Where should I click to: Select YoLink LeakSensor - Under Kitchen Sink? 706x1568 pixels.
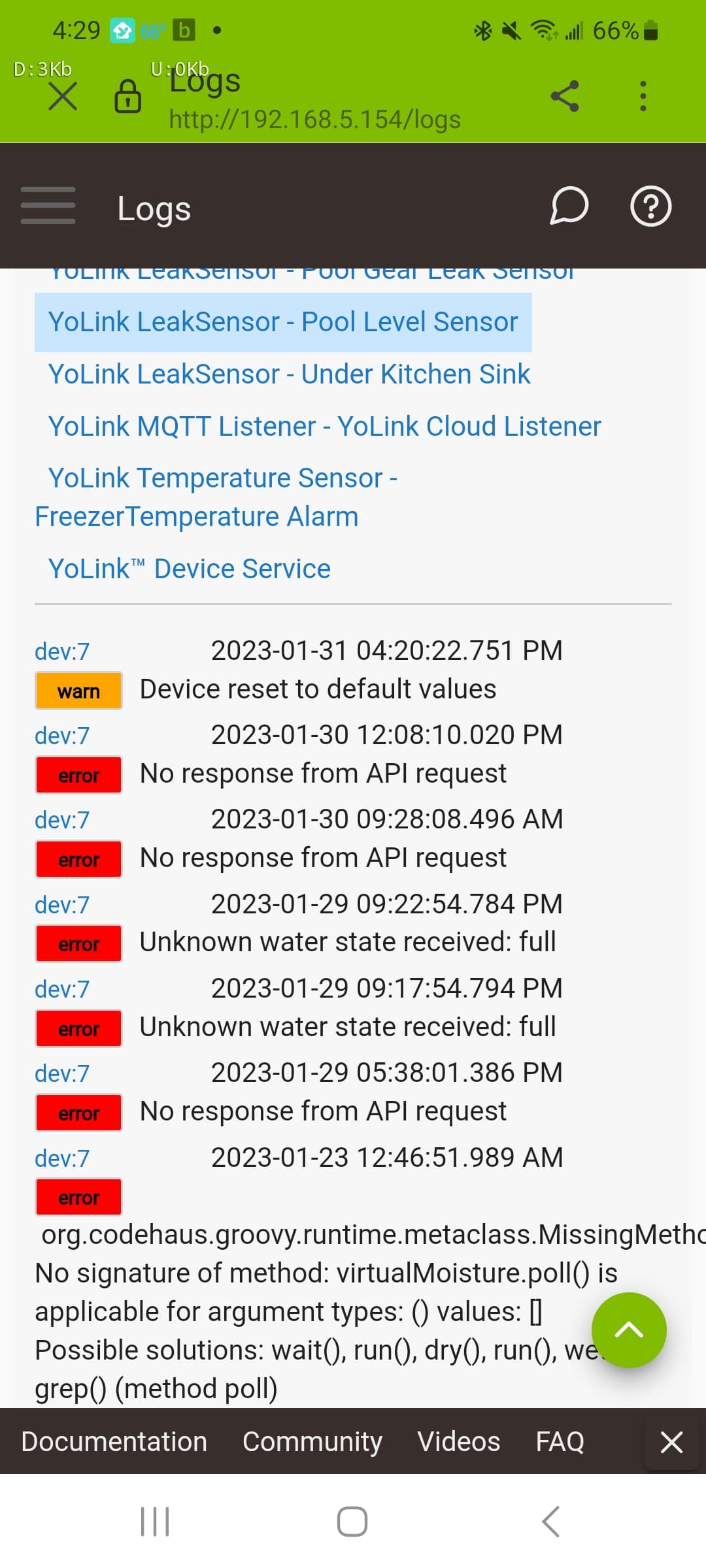289,374
